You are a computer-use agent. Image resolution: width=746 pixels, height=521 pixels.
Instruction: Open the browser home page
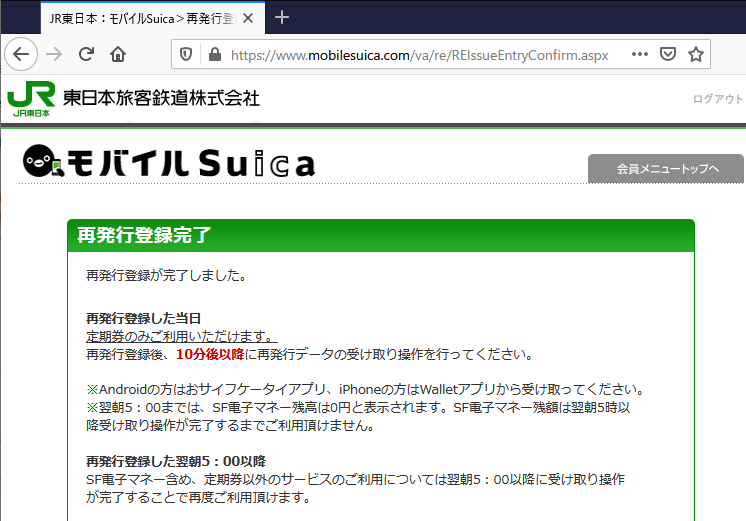(118, 54)
